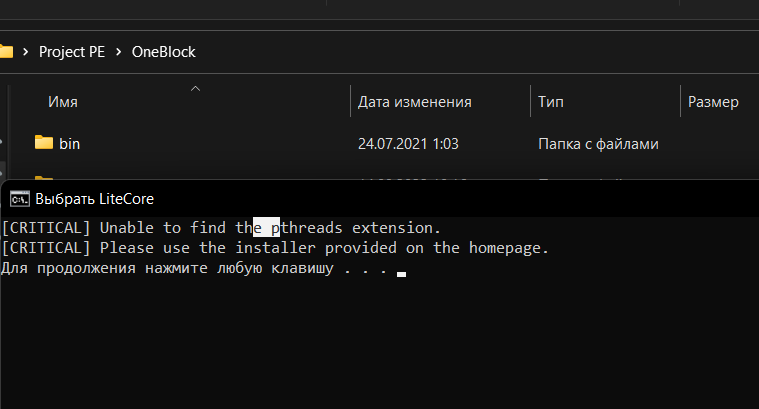The height and width of the screenshot is (409, 759).
Task: Select the OneBlock breadcrumb segment
Action: 164,52
